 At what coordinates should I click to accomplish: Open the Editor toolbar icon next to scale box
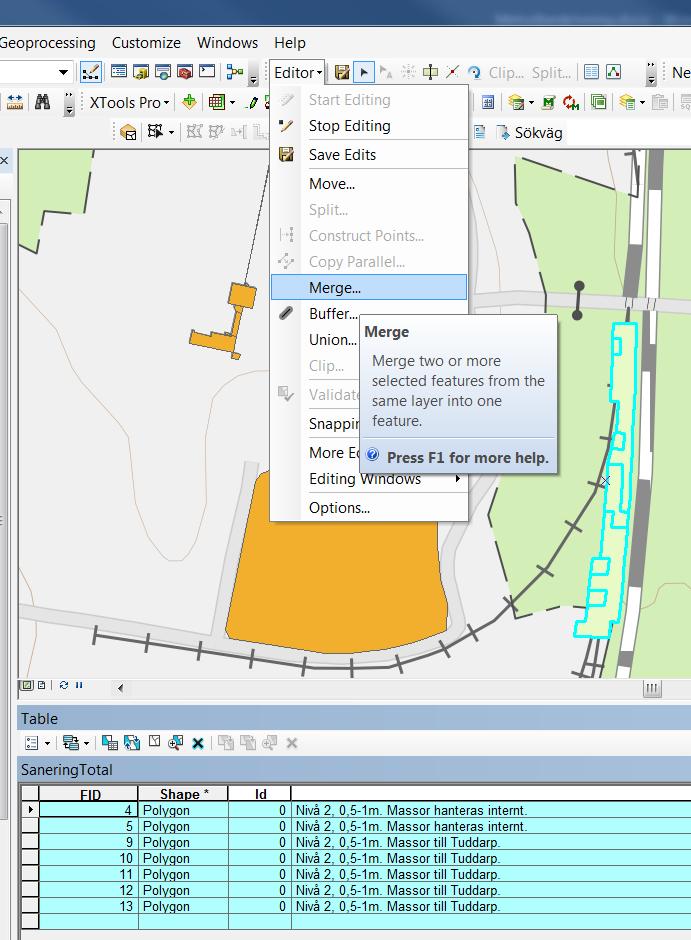(x=90, y=73)
